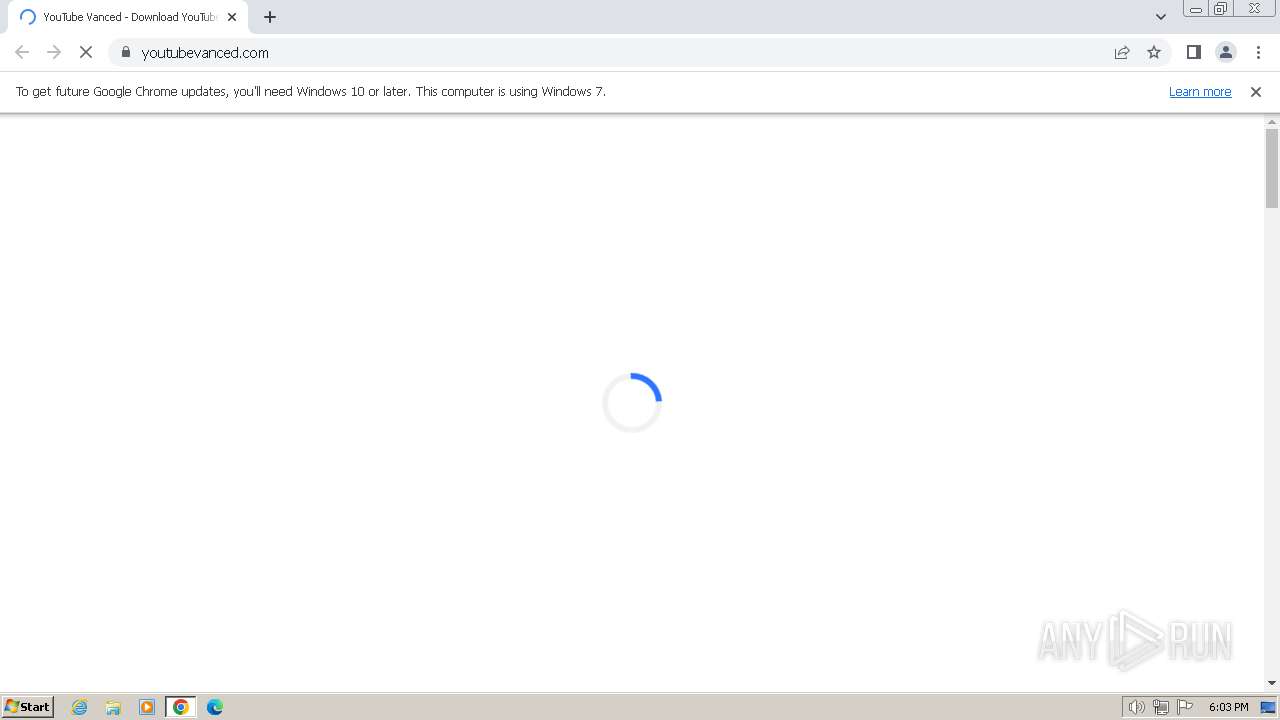Open Learn more link
Viewport: 1280px width, 720px height.
tap(1200, 91)
